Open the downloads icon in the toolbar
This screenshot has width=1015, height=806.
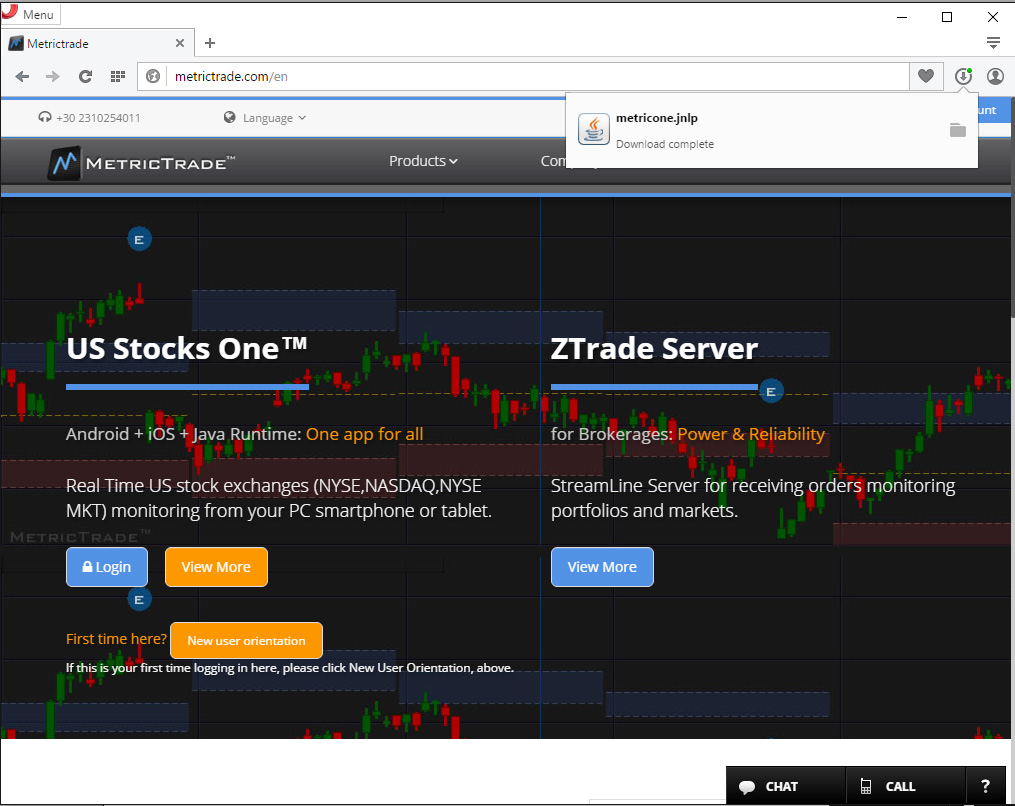963,76
